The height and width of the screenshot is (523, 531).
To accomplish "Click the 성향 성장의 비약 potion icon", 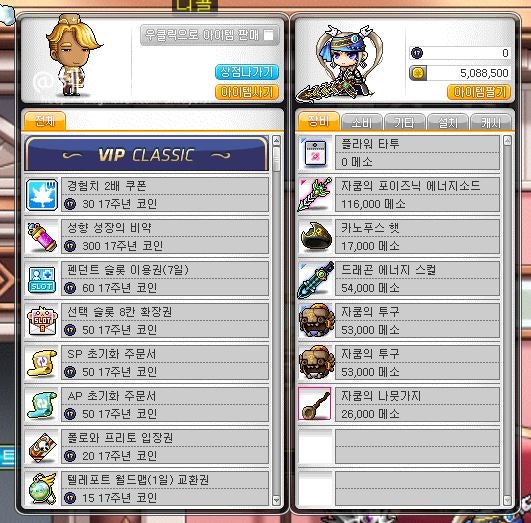I will point(42,237).
